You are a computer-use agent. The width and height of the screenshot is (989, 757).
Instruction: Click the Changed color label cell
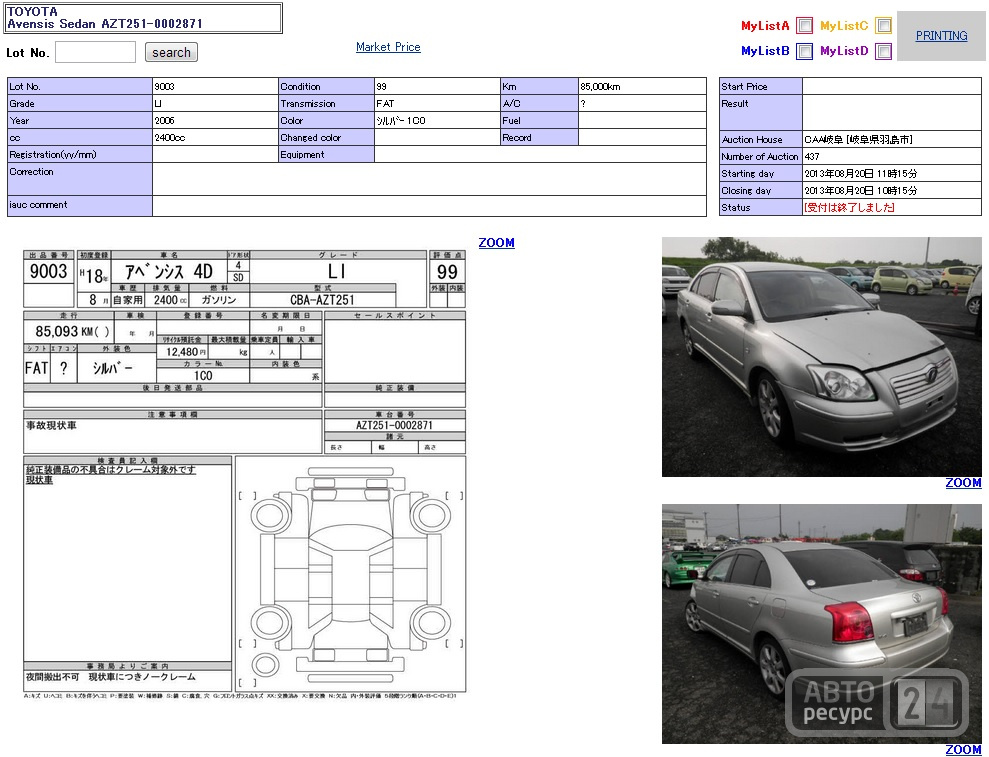(327, 138)
